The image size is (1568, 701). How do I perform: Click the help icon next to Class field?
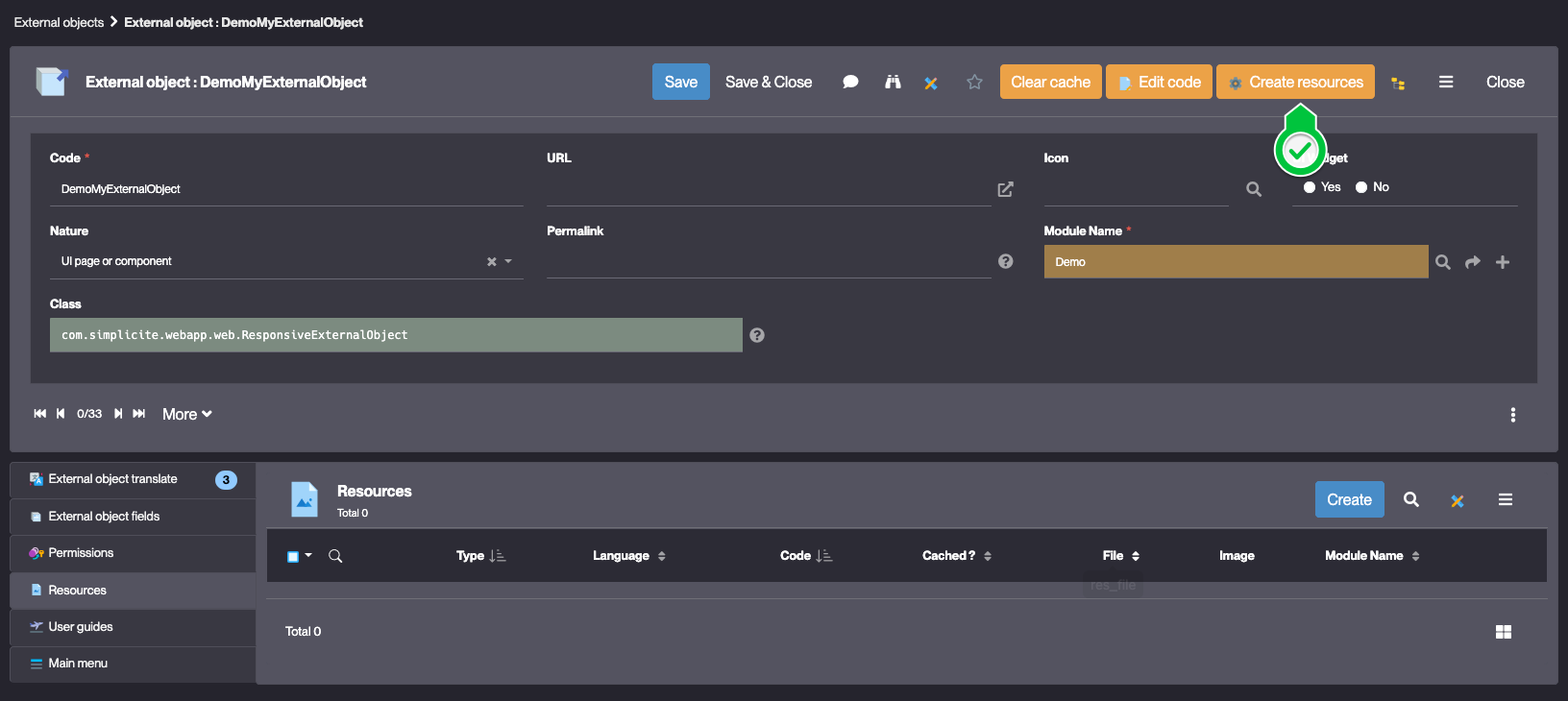click(x=757, y=335)
